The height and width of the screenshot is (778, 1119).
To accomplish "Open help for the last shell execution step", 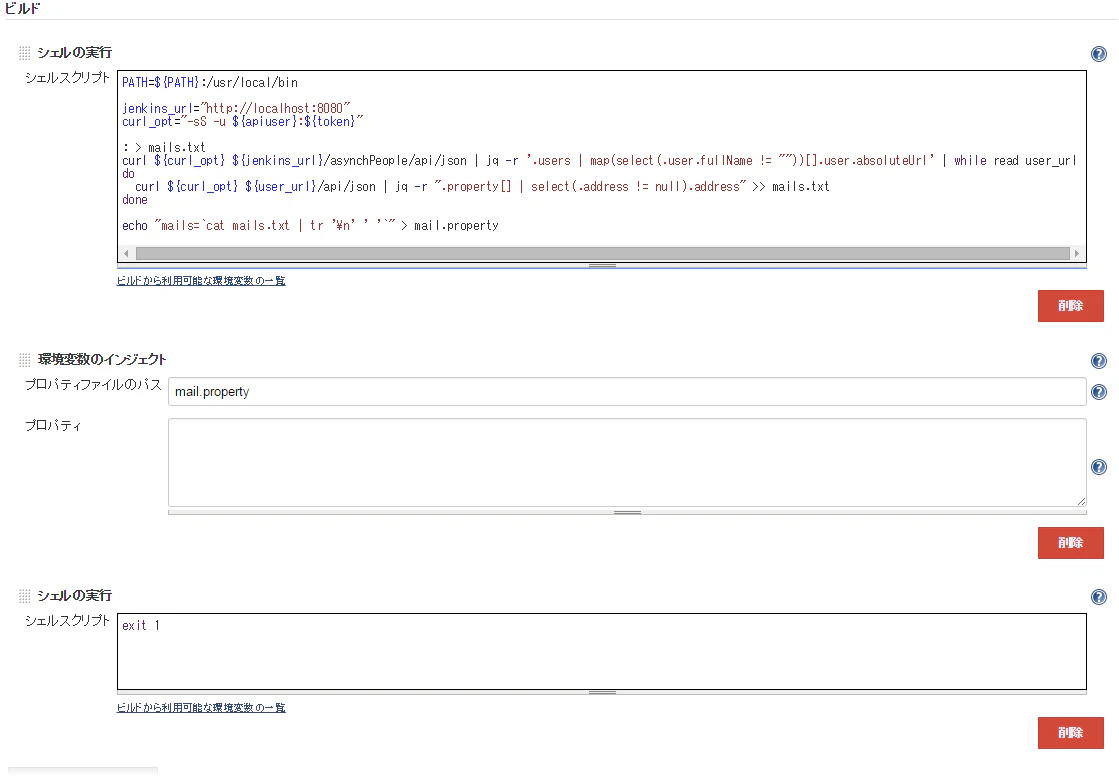I will (1099, 597).
